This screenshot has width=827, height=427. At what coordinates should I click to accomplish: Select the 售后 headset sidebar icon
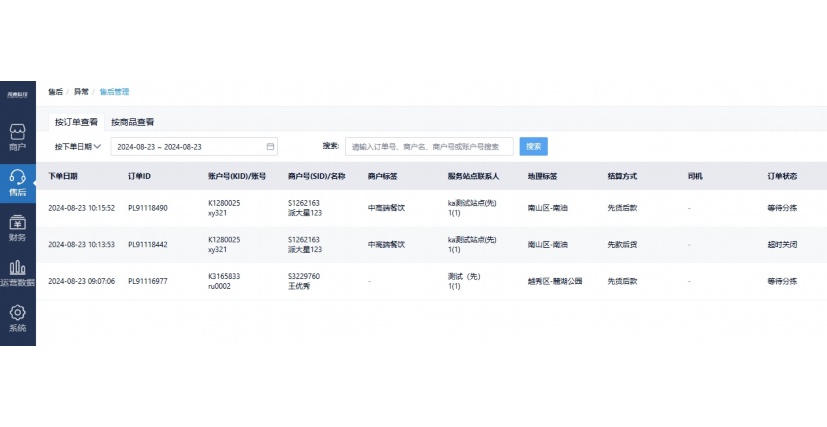pos(17,183)
